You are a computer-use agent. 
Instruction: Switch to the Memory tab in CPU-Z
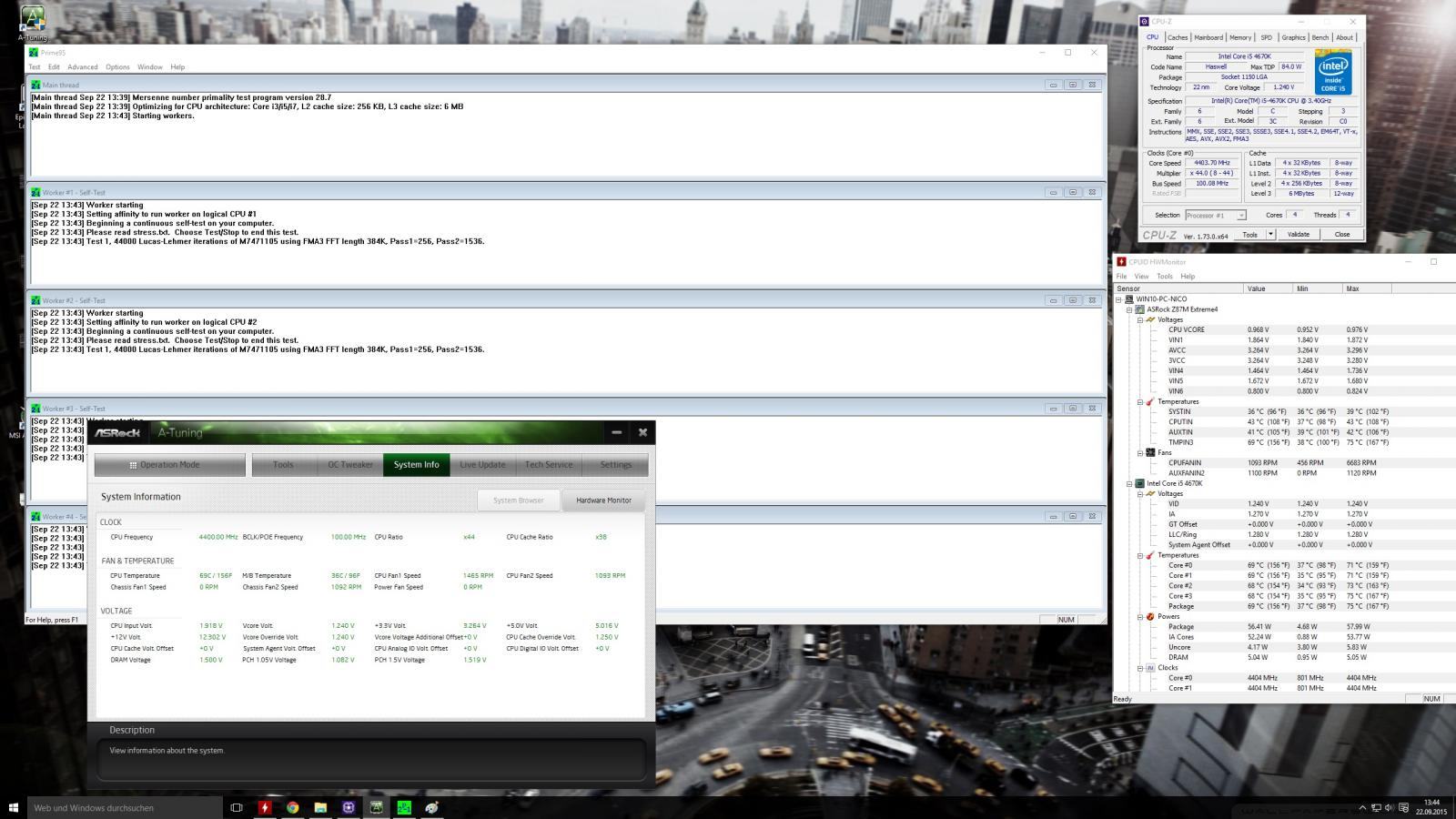(1240, 37)
